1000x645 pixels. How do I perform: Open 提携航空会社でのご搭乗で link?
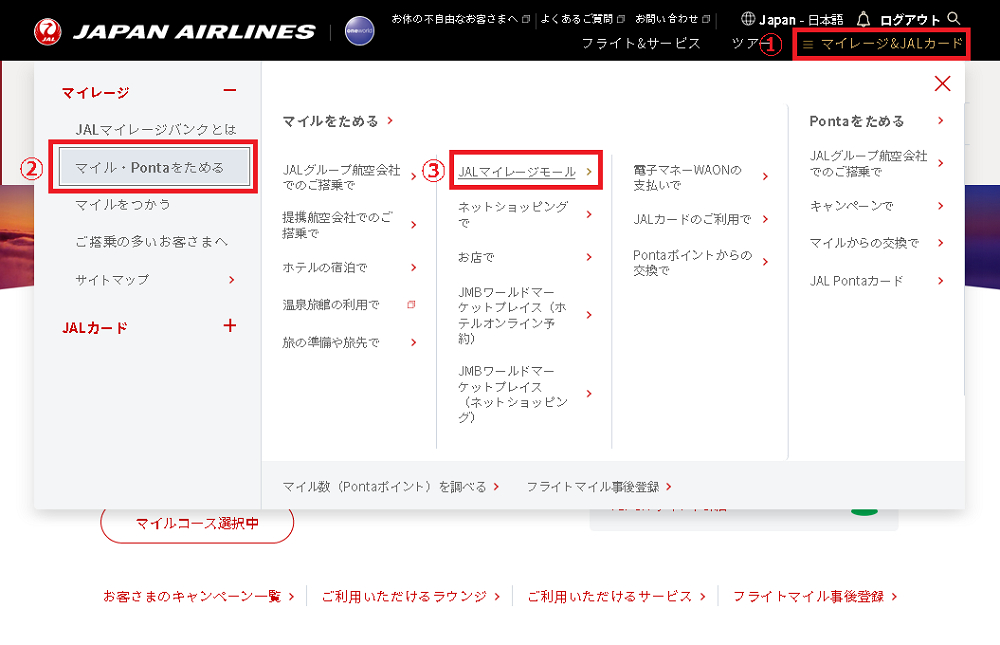(349, 225)
